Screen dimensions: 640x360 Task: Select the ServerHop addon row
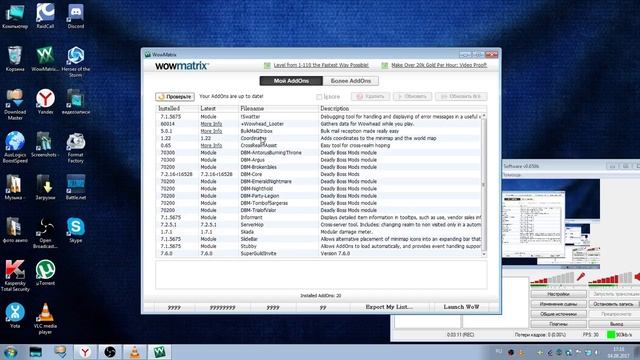(x=319, y=225)
